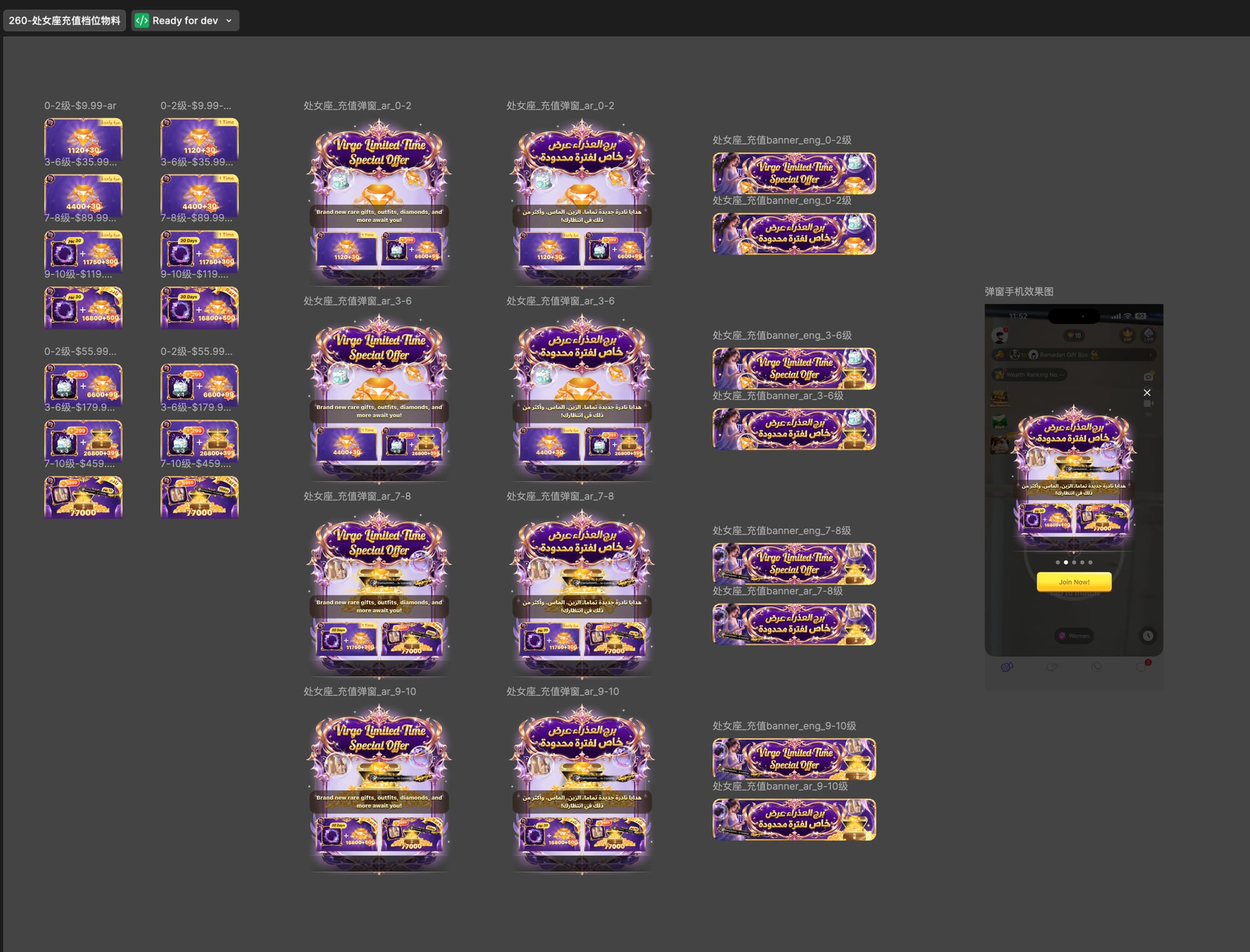Select the 1120+30 card with 1 Time tag under 0-2级-$9.99
The image size is (1250, 952).
[199, 139]
